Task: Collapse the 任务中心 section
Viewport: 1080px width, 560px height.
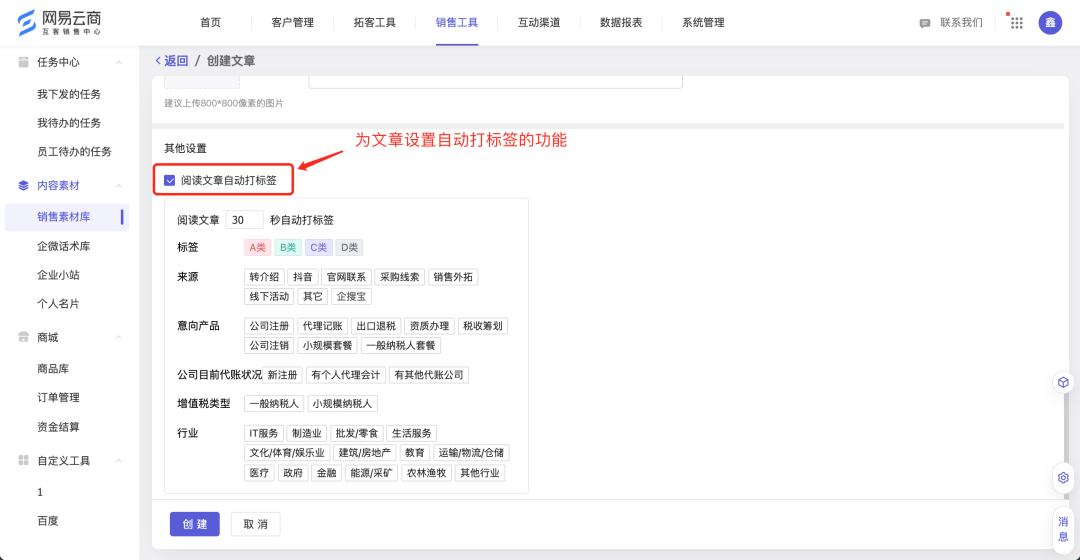Action: click(x=118, y=62)
